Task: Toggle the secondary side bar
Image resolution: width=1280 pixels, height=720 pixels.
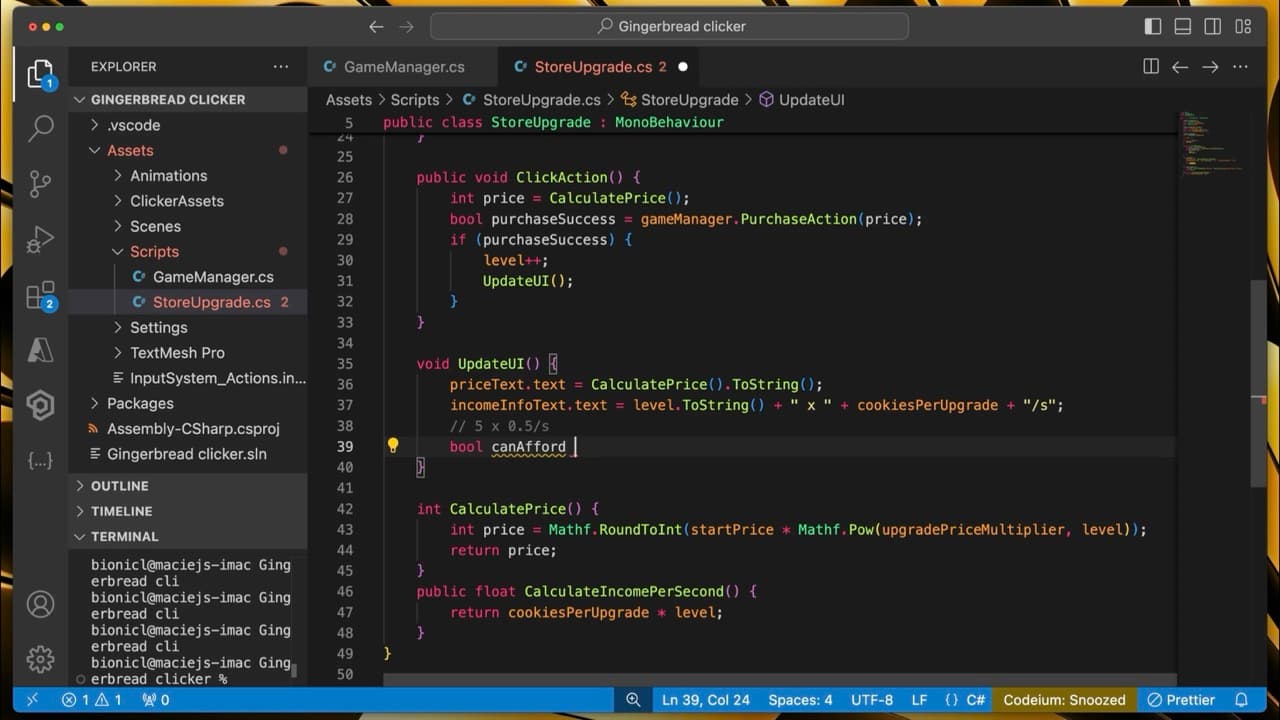Action: [x=1213, y=27]
